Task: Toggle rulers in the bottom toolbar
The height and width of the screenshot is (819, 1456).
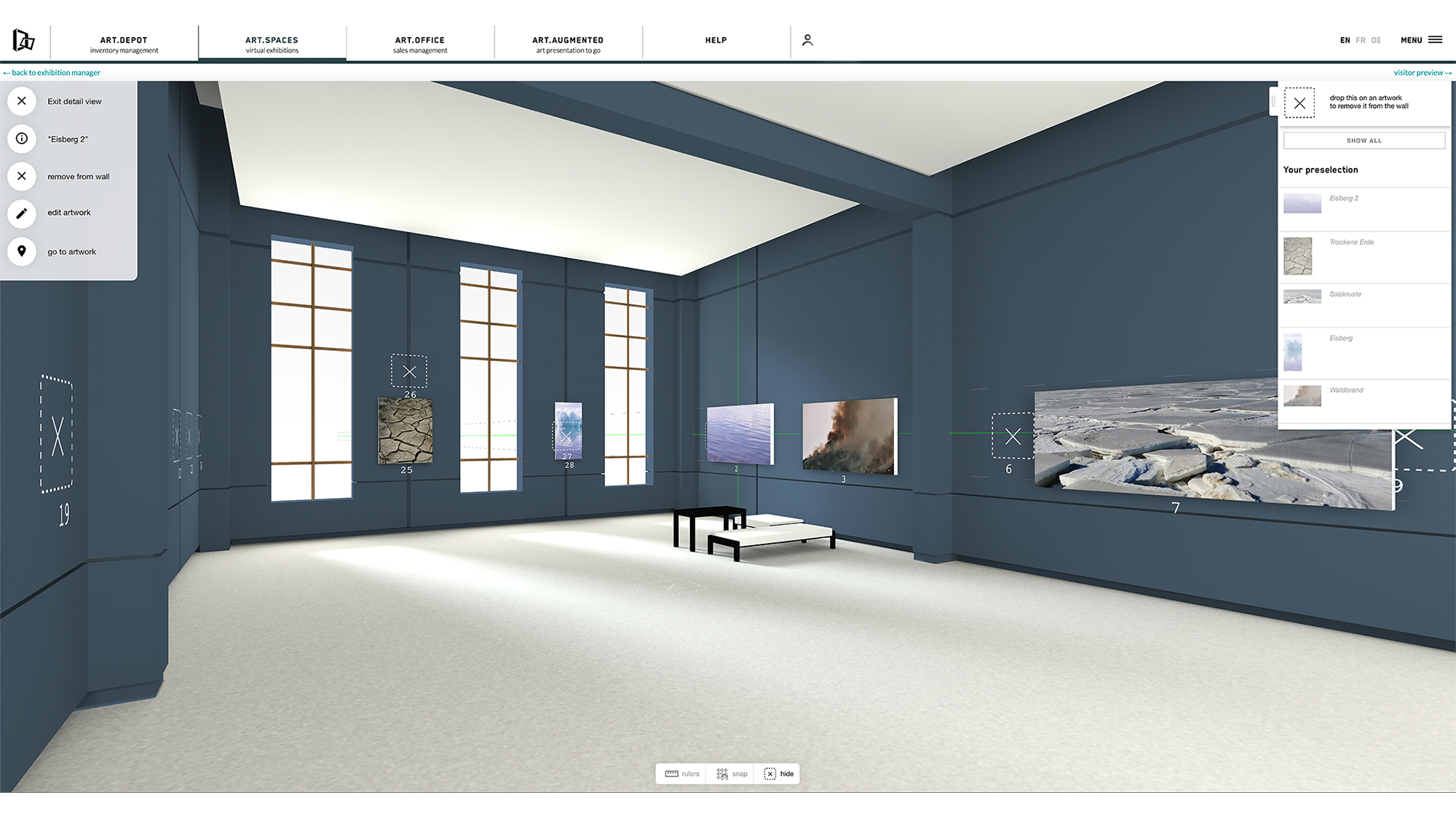Action: 681,774
